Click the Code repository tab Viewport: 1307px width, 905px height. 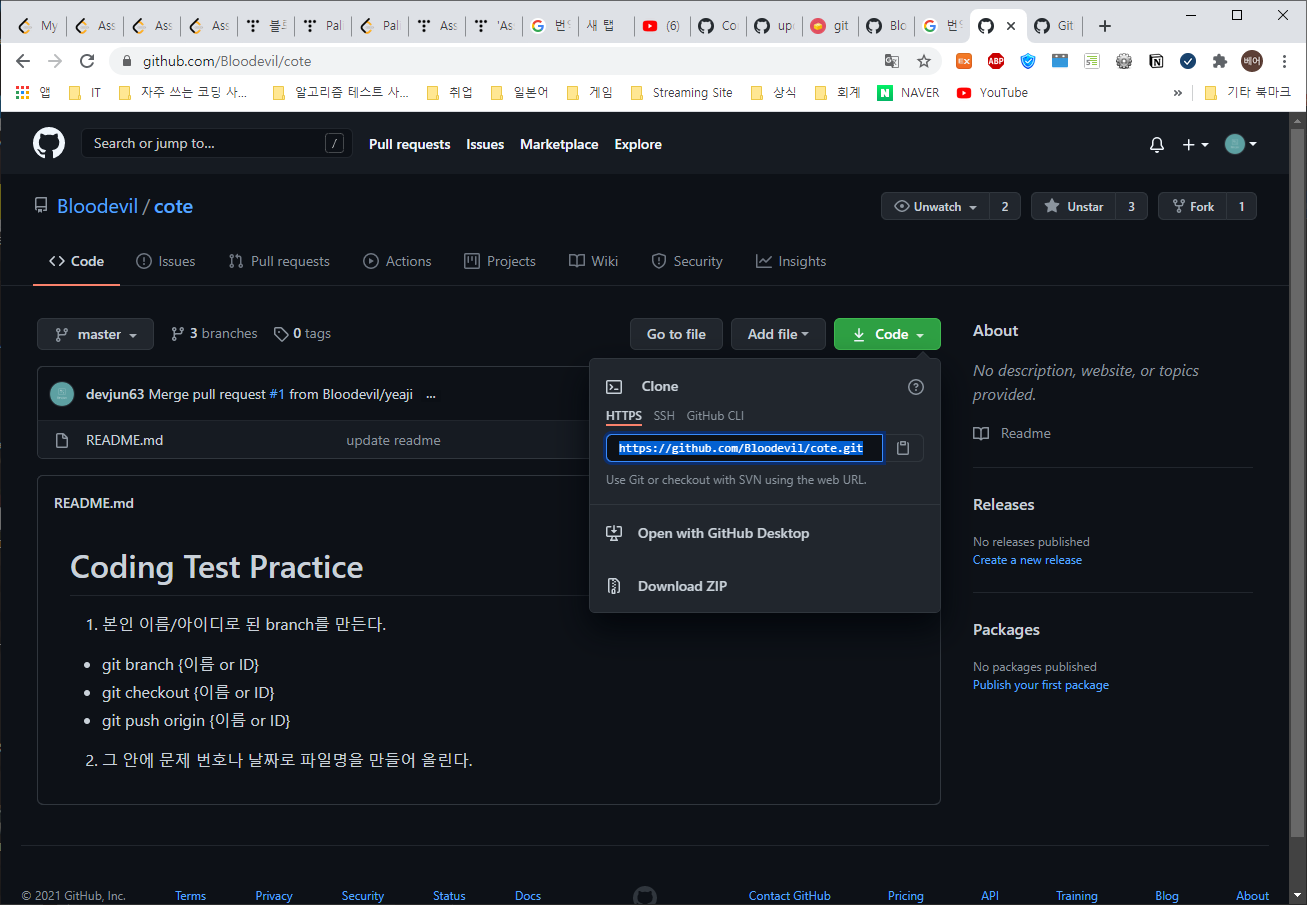pos(77,261)
